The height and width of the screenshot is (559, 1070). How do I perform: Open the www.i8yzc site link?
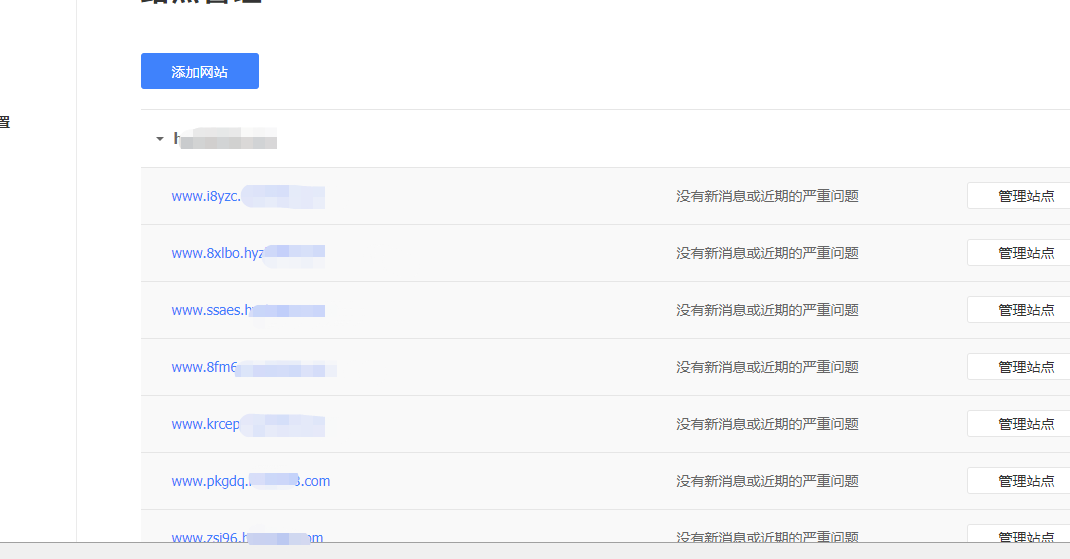247,196
